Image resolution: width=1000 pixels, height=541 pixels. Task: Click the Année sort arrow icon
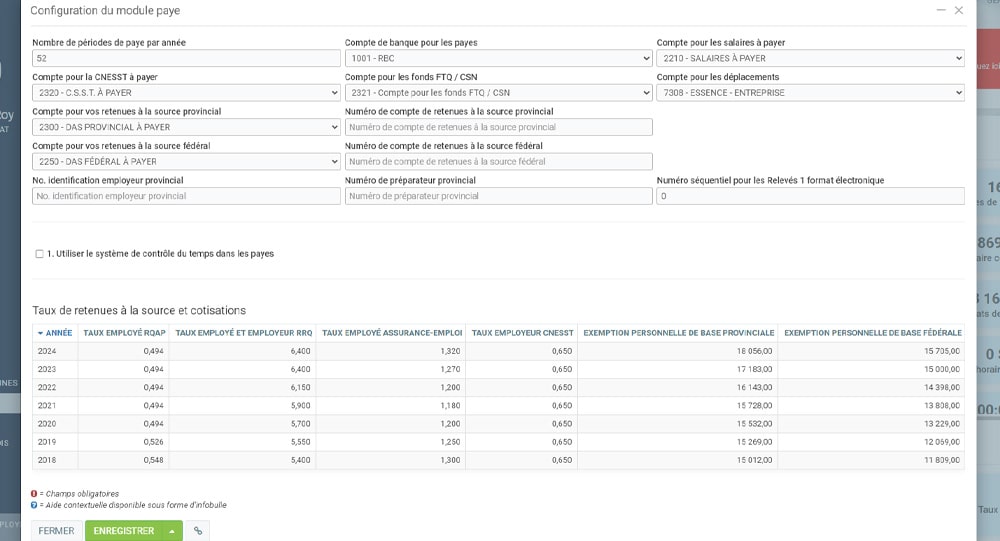[x=41, y=332]
